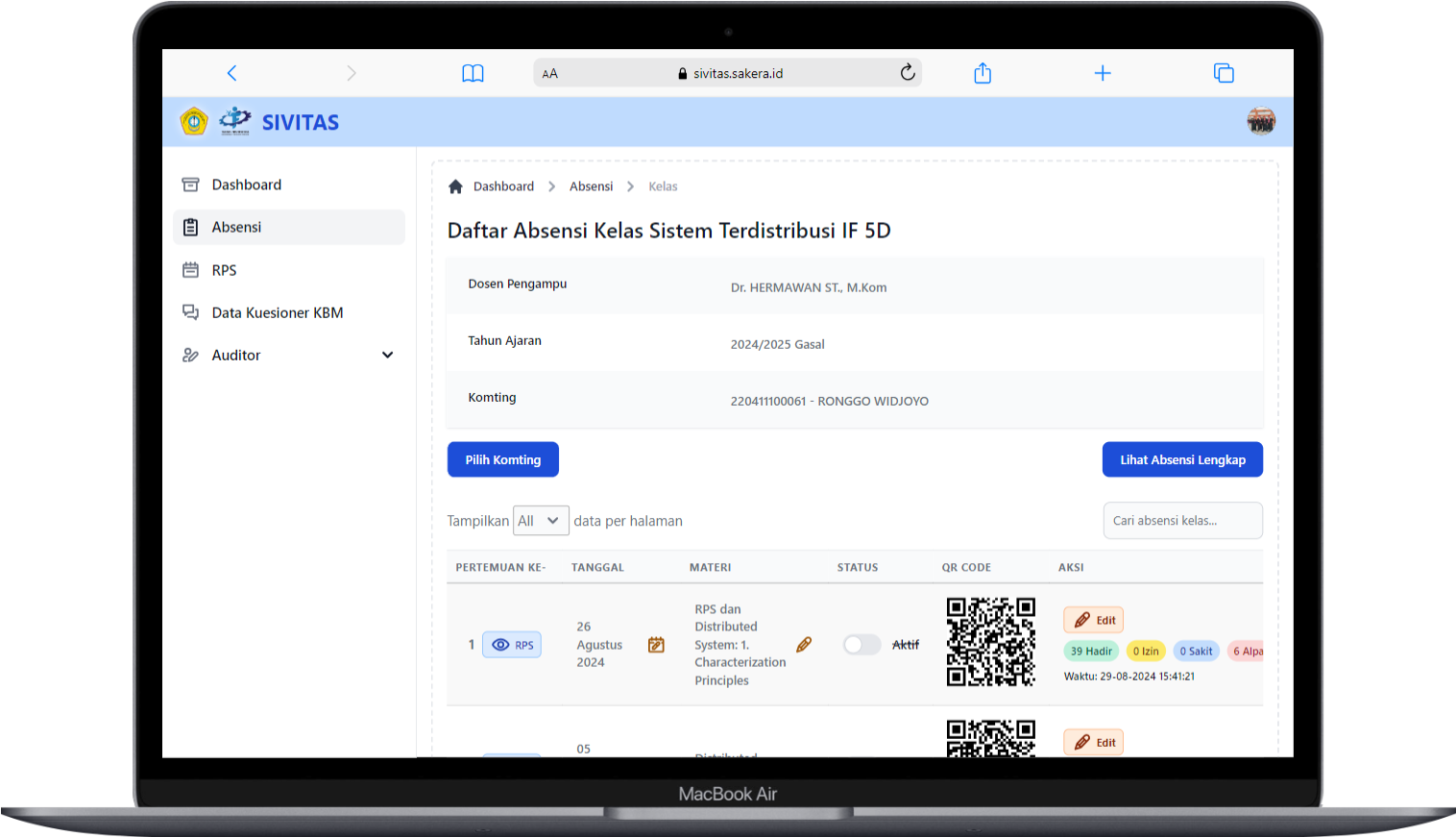Open the share icon in the browser toolbar
Viewport: 1456px width, 837px height.
point(983,73)
